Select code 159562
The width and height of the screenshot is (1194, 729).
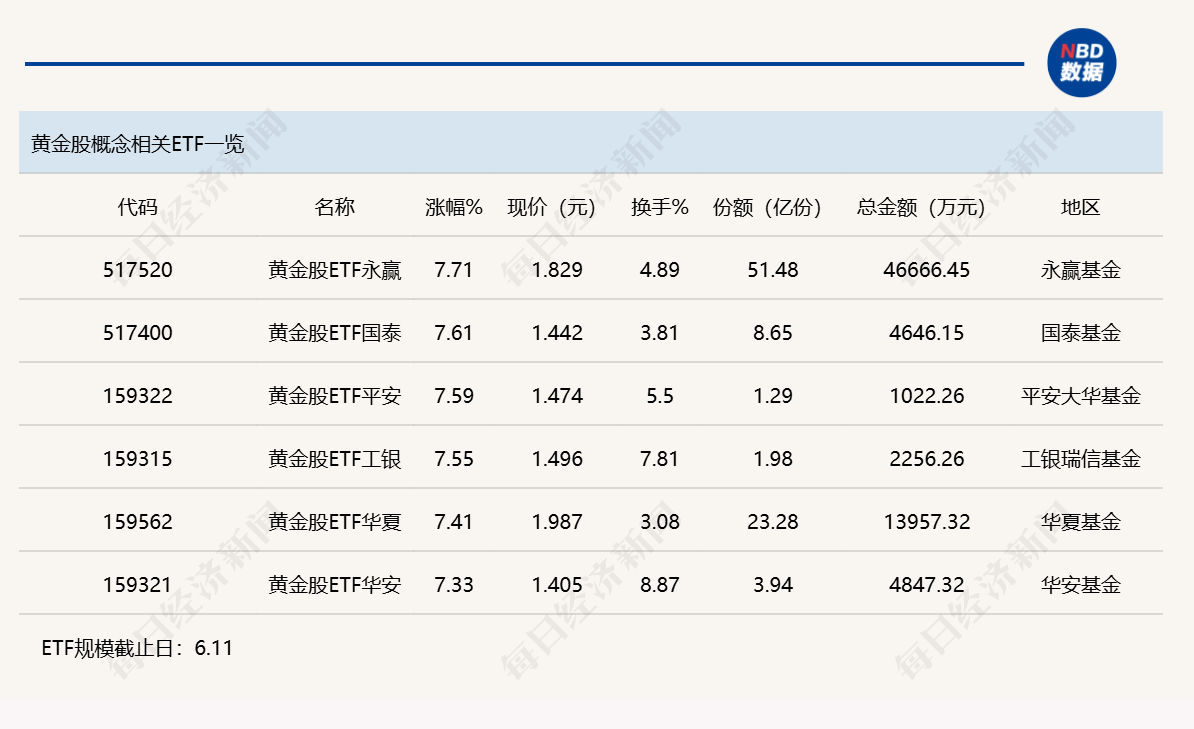tap(138, 522)
